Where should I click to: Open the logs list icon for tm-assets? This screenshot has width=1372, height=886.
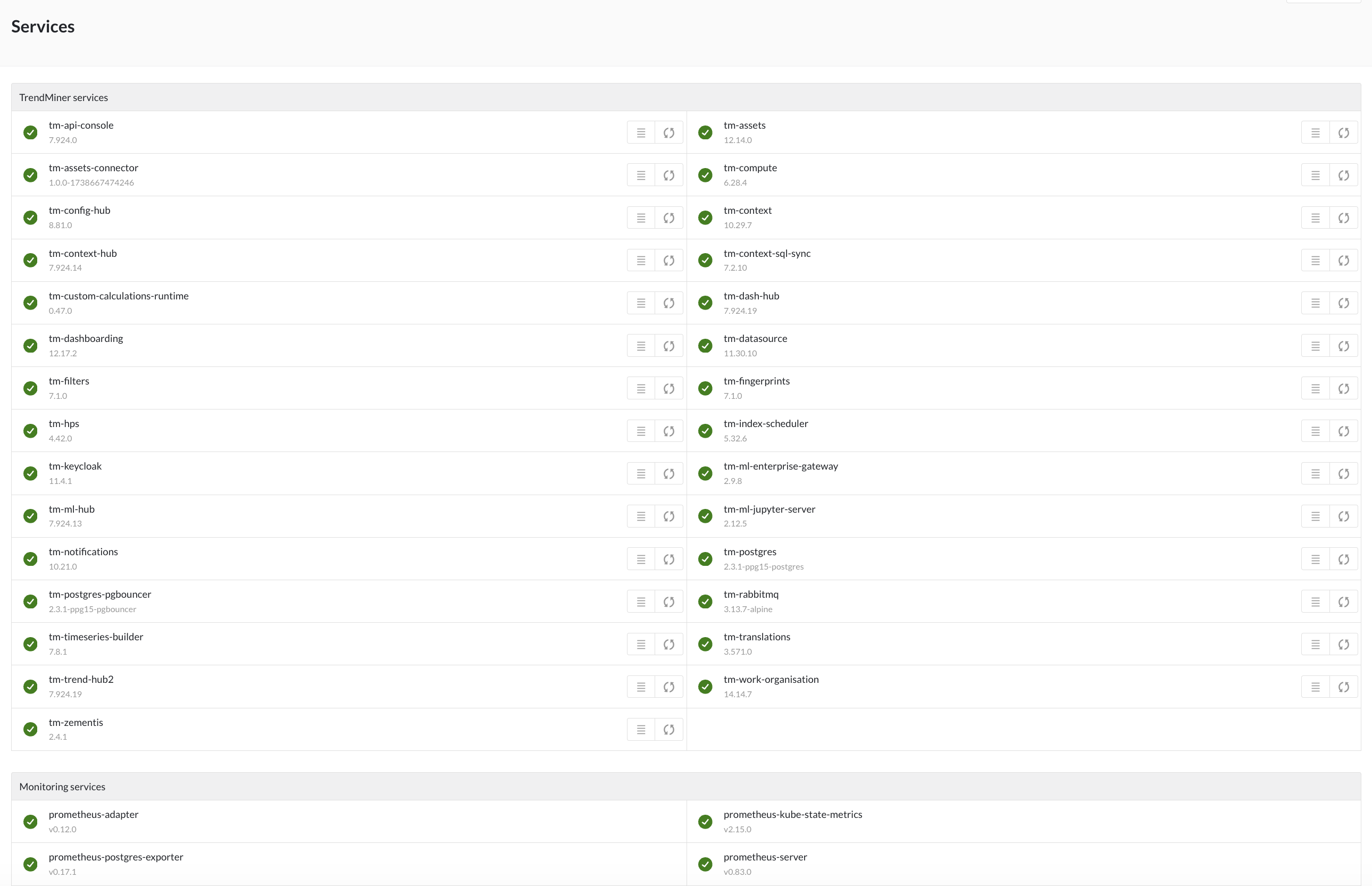pyautogui.click(x=1315, y=133)
